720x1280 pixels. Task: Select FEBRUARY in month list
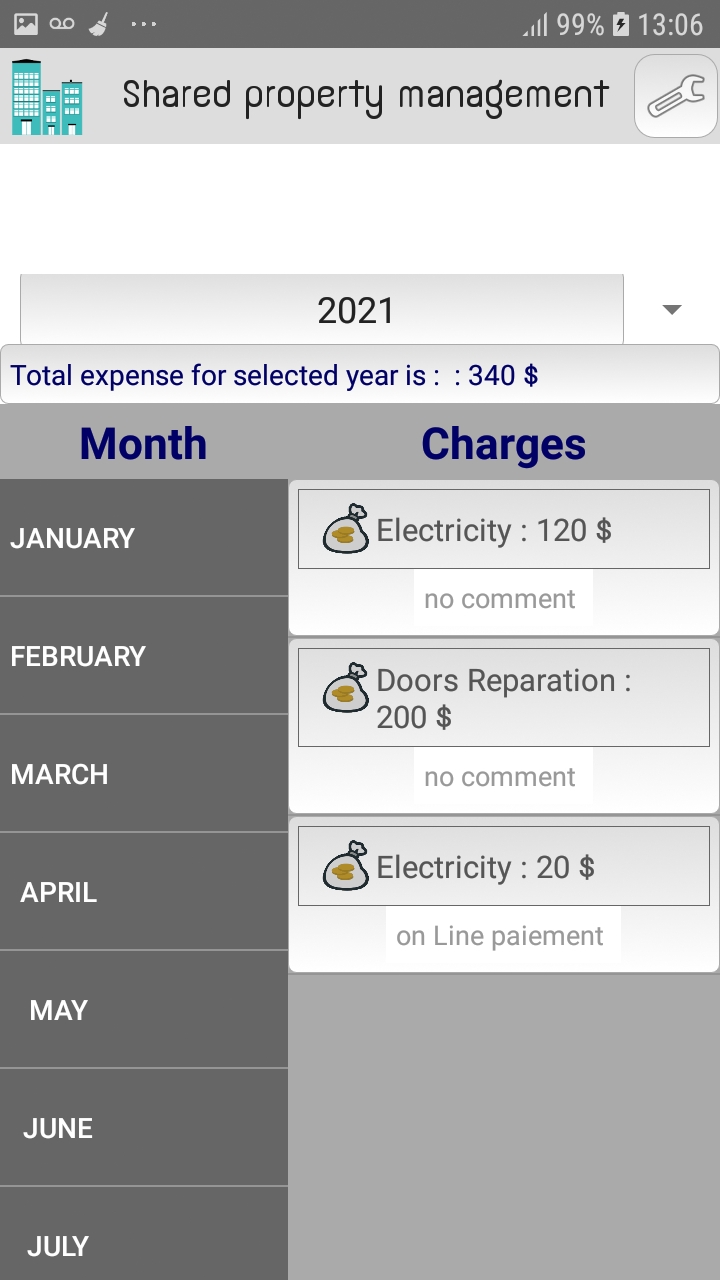144,656
